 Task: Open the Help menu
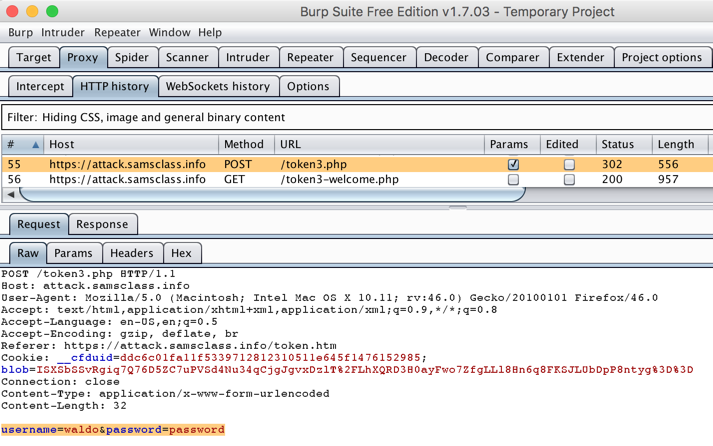[210, 32]
